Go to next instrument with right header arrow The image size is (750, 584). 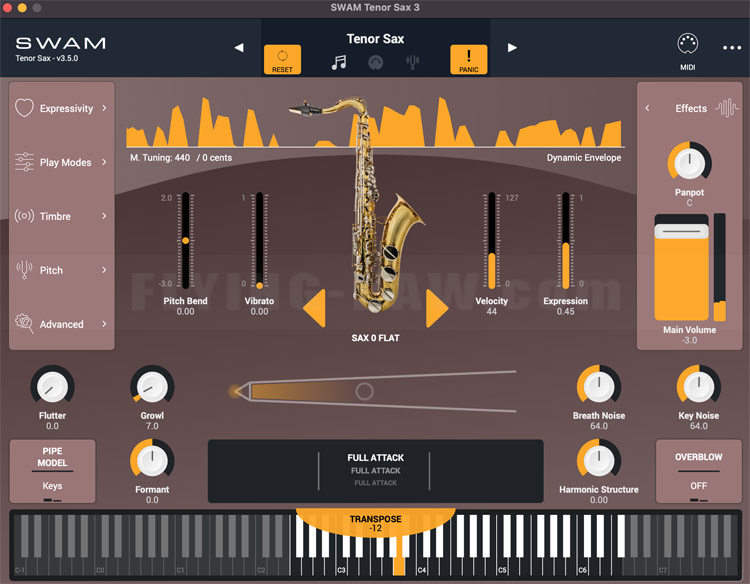(x=512, y=47)
